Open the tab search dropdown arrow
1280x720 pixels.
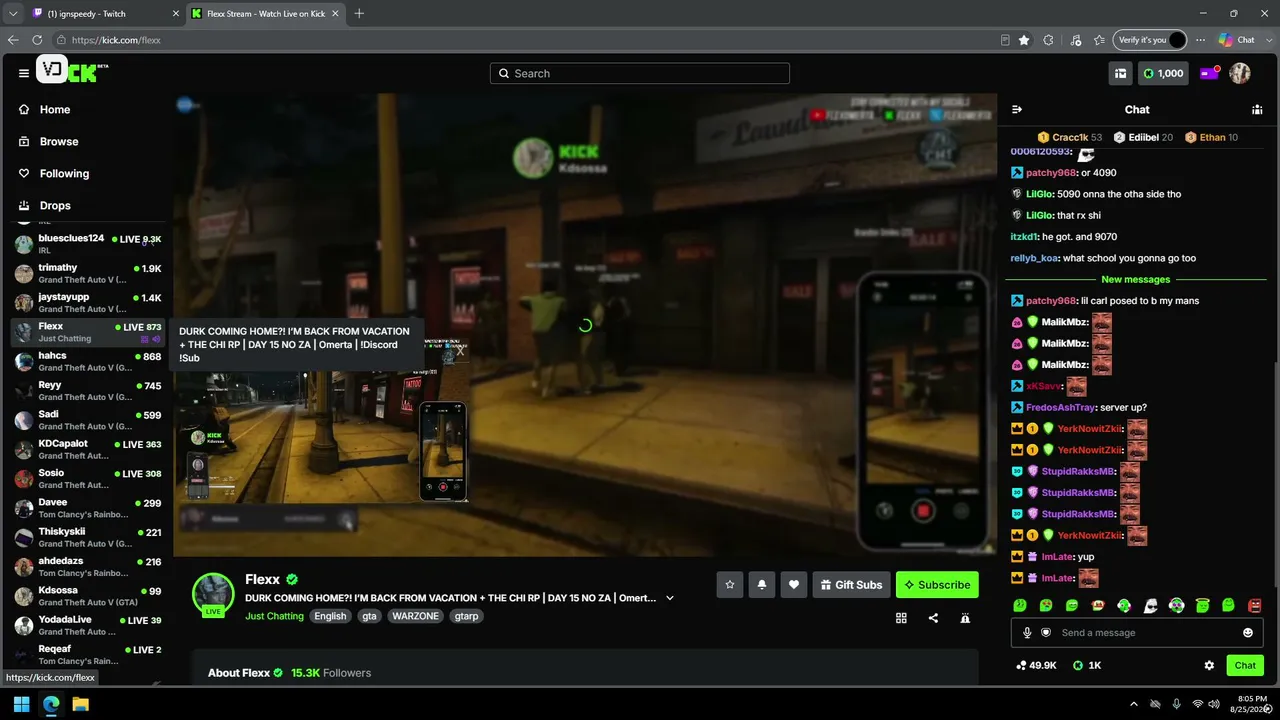pyautogui.click(x=13, y=13)
